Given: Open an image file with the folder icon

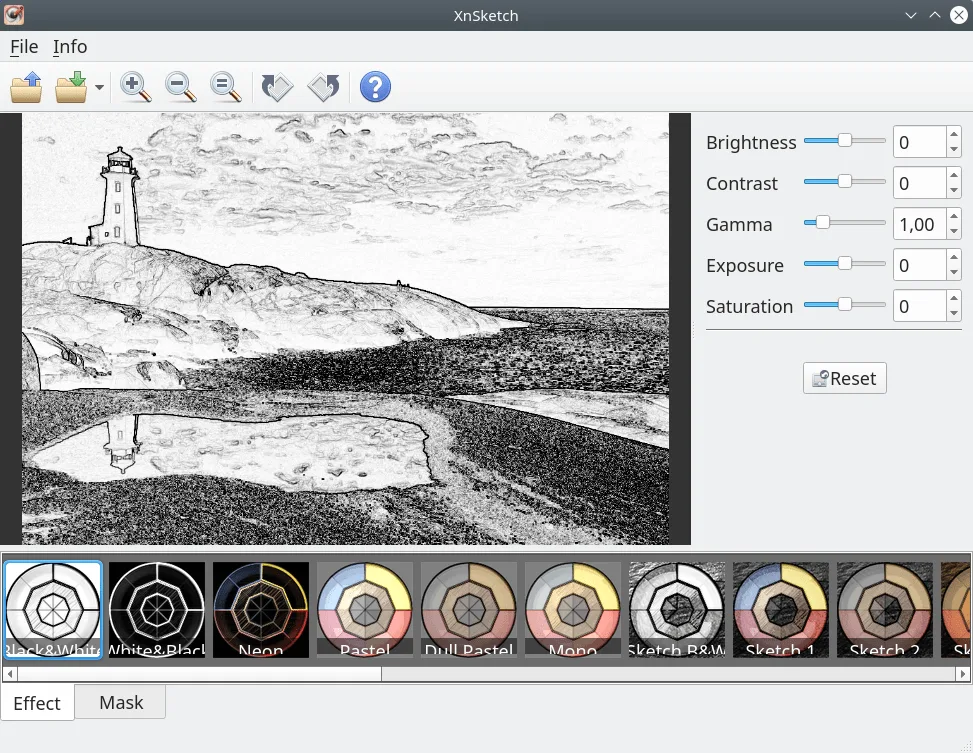Looking at the screenshot, I should pyautogui.click(x=26, y=87).
